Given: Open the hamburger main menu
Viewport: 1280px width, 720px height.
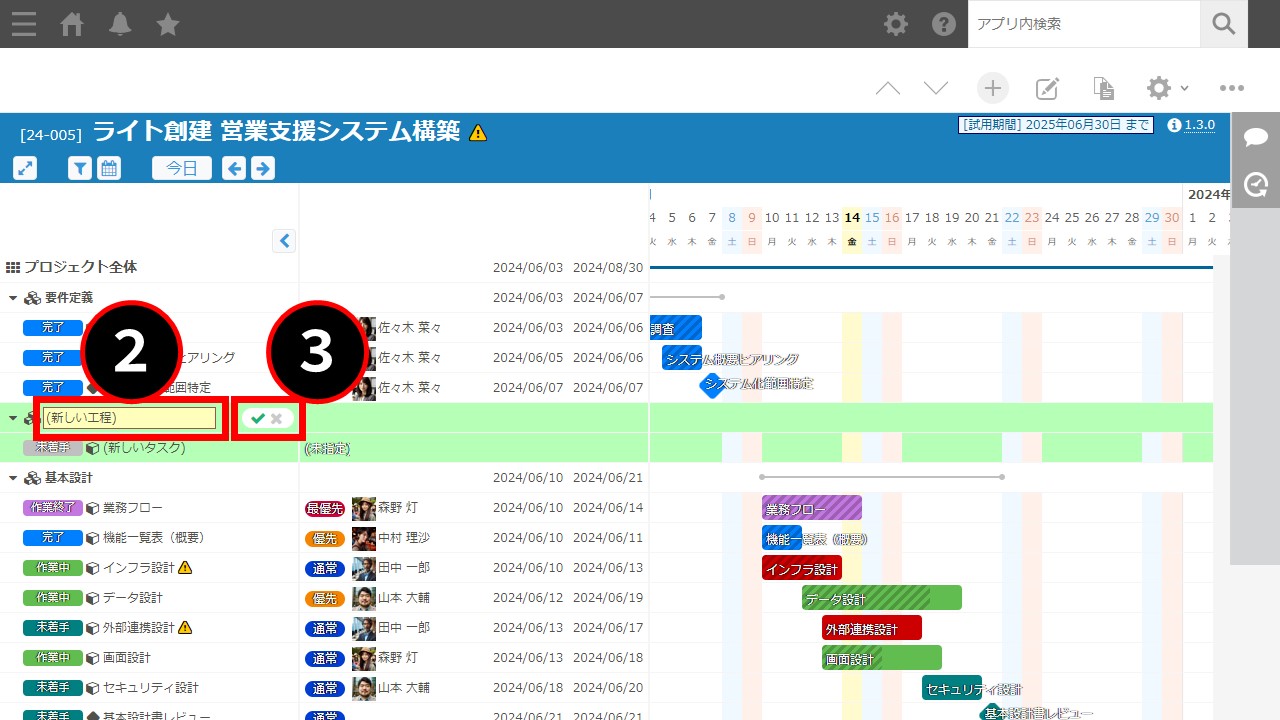Looking at the screenshot, I should point(24,24).
